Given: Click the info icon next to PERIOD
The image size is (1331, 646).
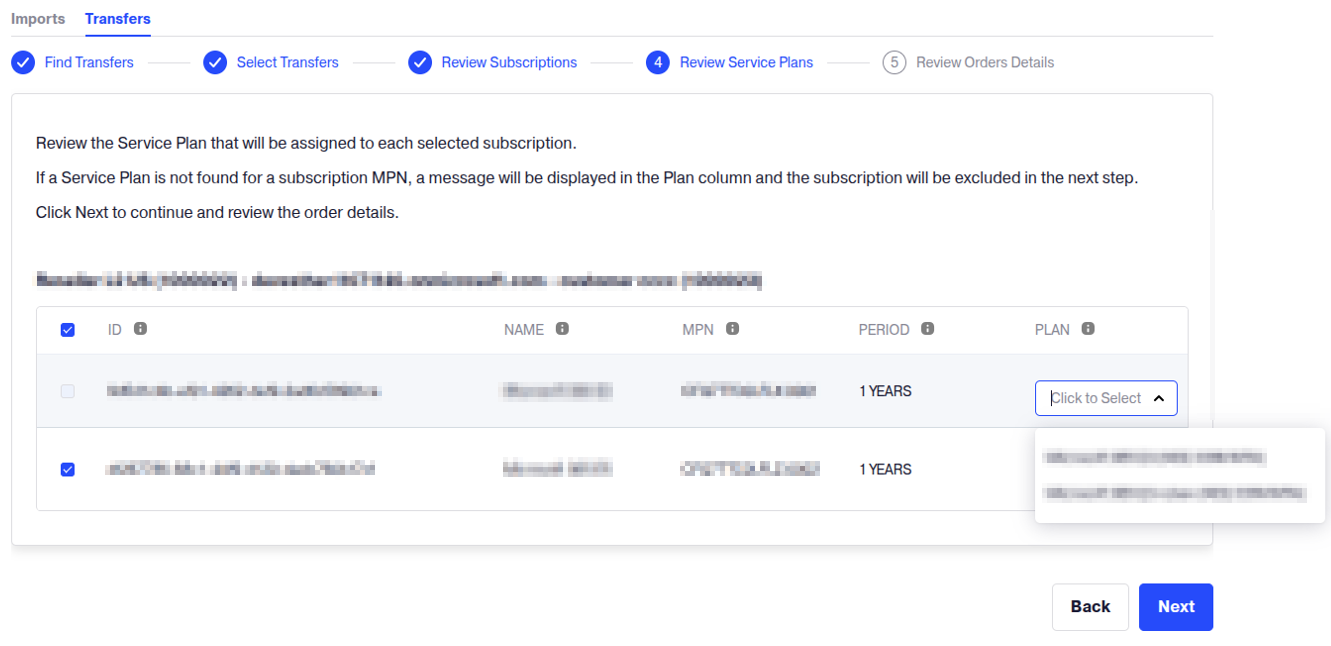Looking at the screenshot, I should [x=927, y=328].
